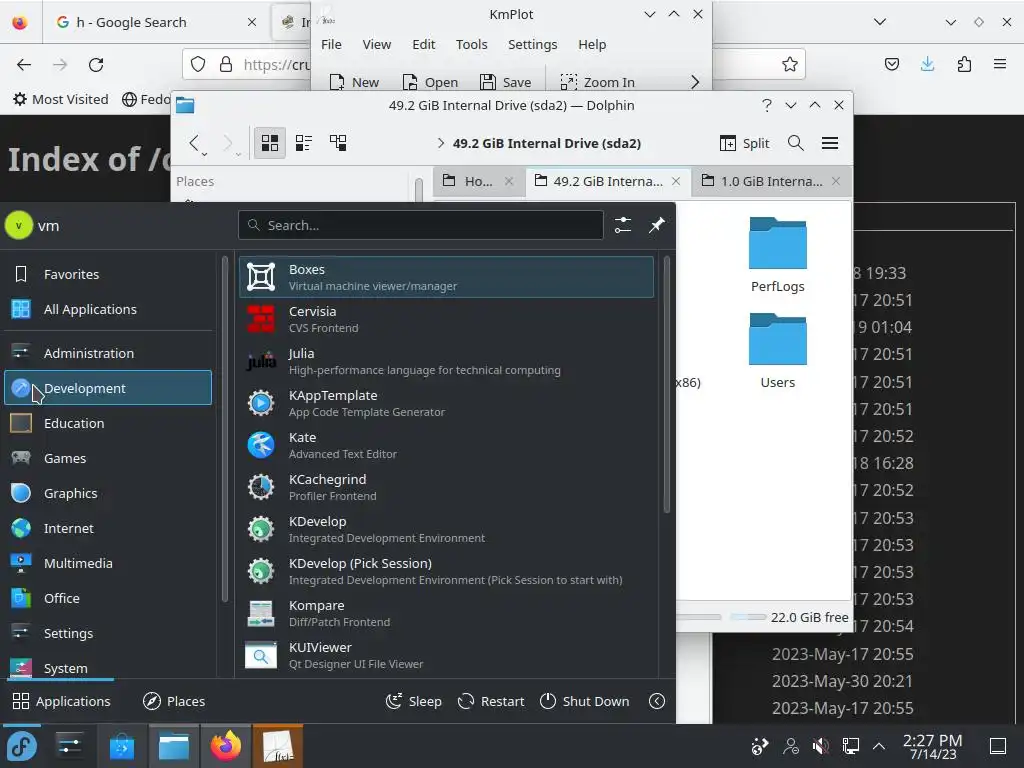
Task: Pin the application launcher open
Action: [656, 225]
